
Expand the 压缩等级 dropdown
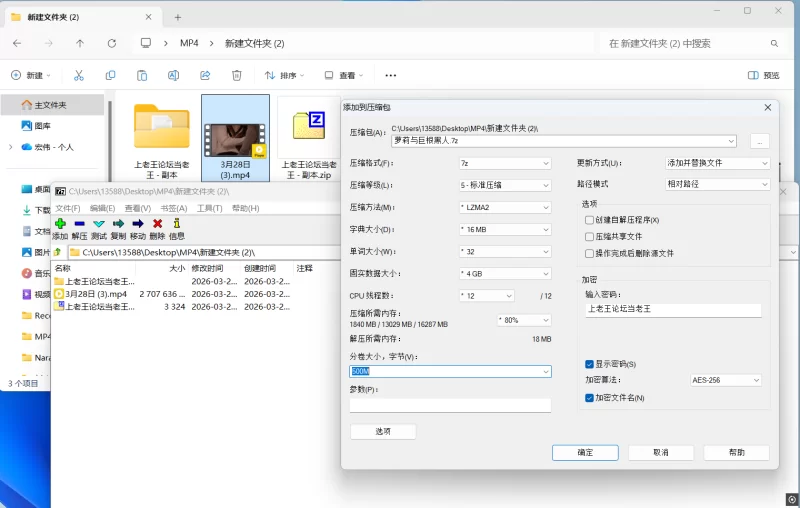(x=504, y=185)
